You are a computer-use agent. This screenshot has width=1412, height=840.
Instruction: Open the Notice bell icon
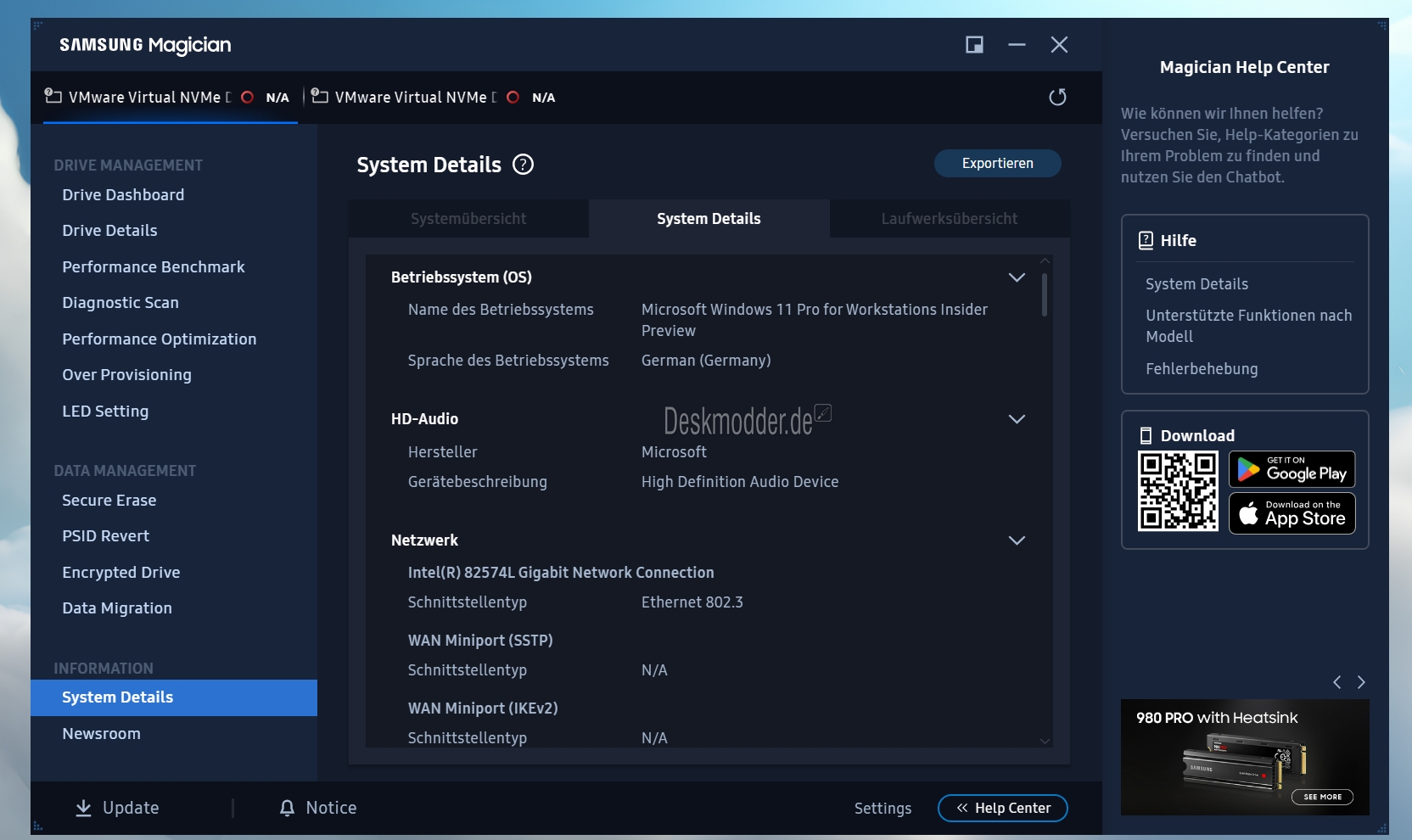[x=288, y=808]
